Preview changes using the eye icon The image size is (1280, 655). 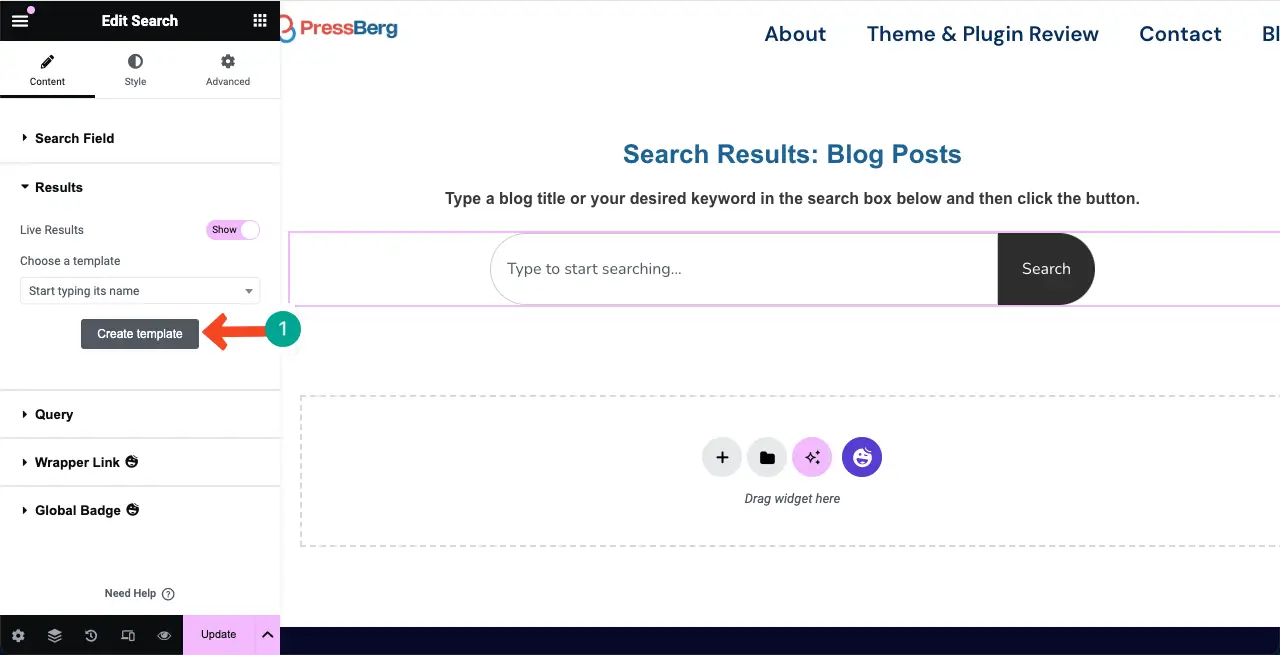pyautogui.click(x=164, y=634)
